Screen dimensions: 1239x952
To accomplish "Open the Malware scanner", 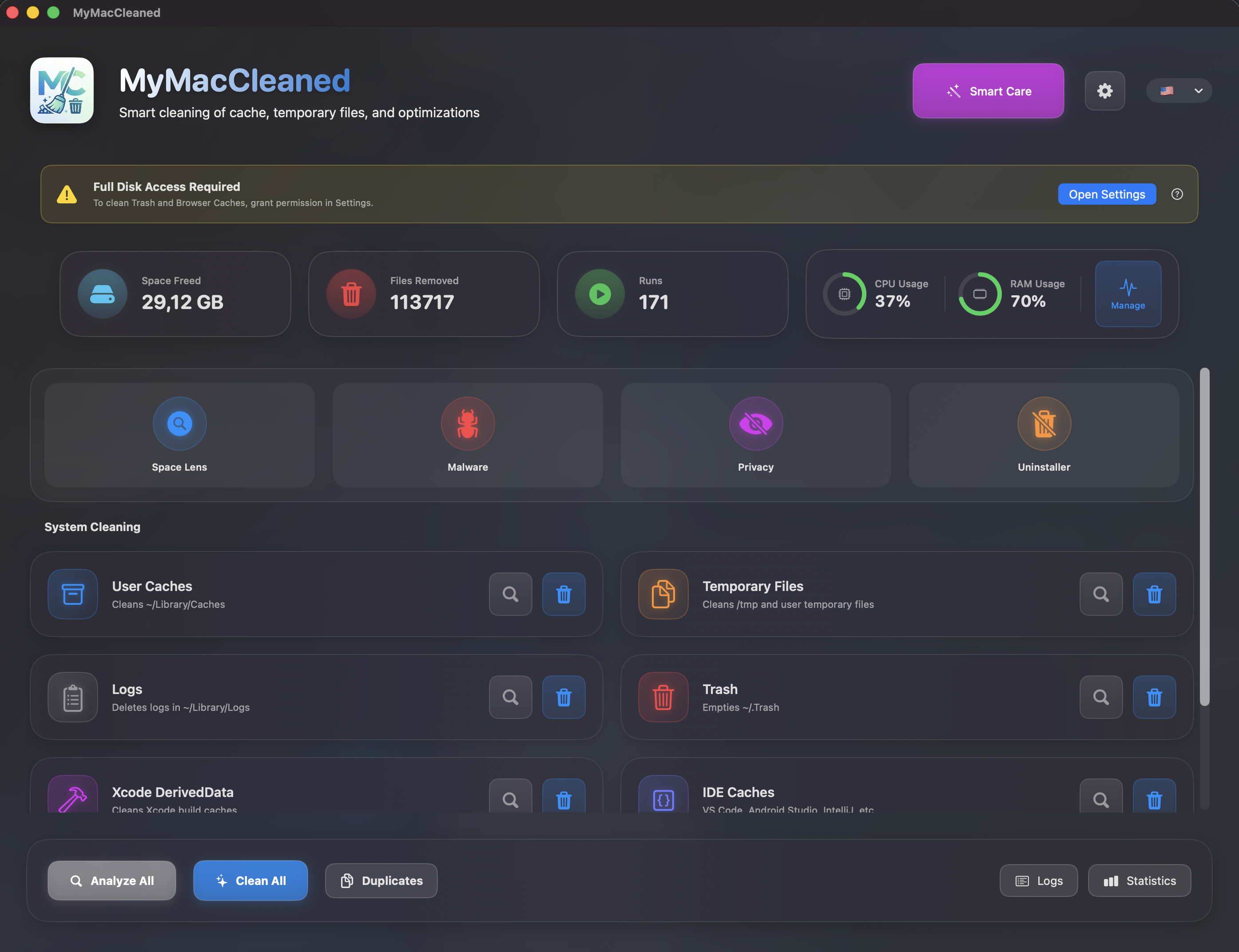I will point(468,435).
